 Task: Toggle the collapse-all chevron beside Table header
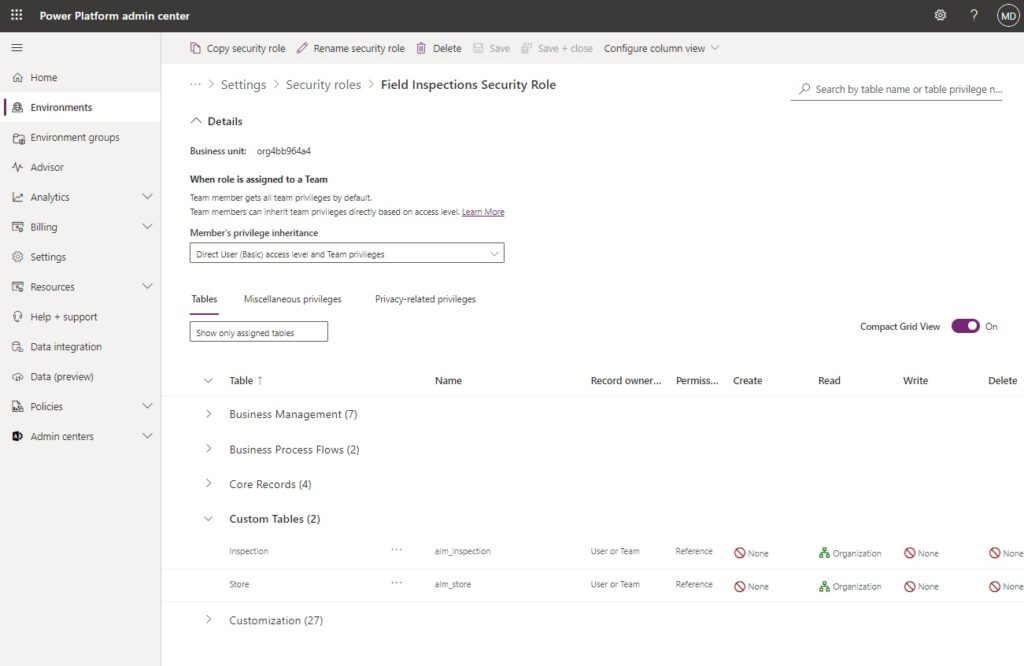click(208, 380)
